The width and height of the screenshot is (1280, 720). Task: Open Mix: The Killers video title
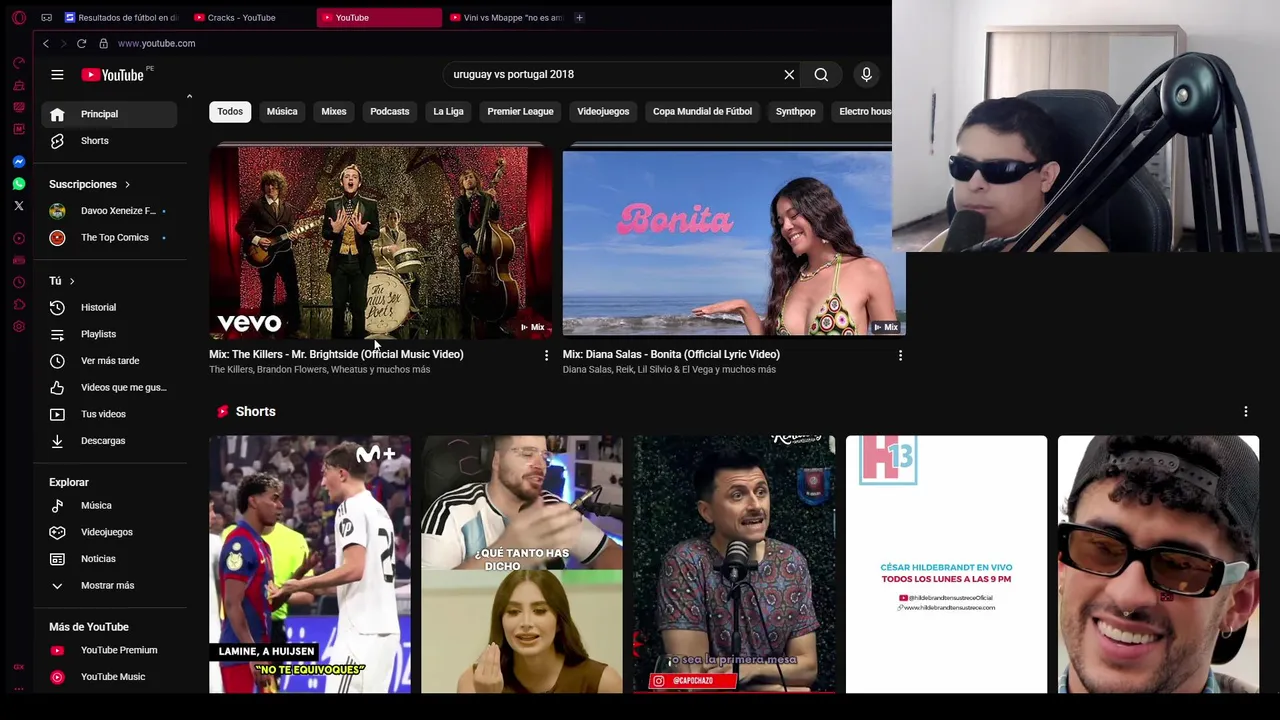pyautogui.click(x=336, y=355)
